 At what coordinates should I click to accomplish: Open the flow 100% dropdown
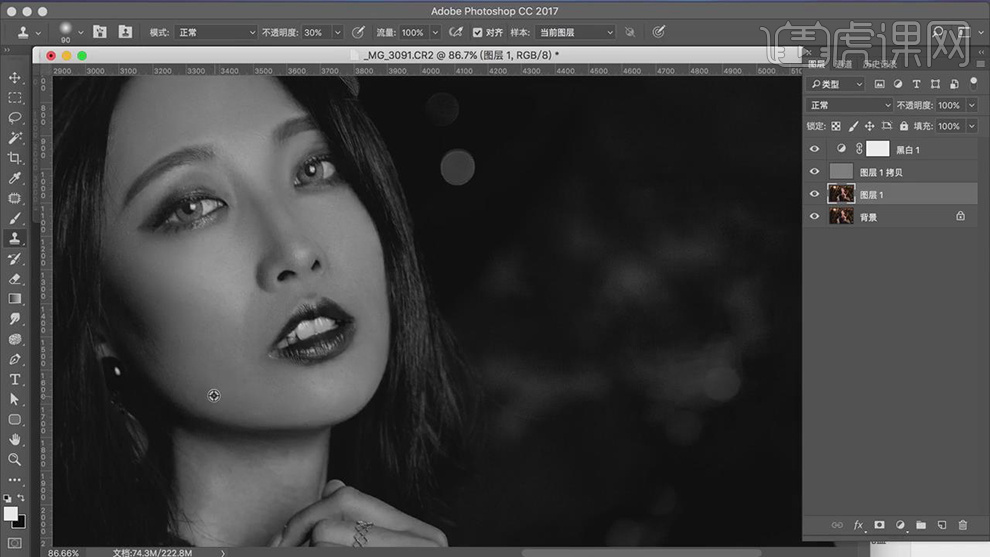tap(434, 32)
